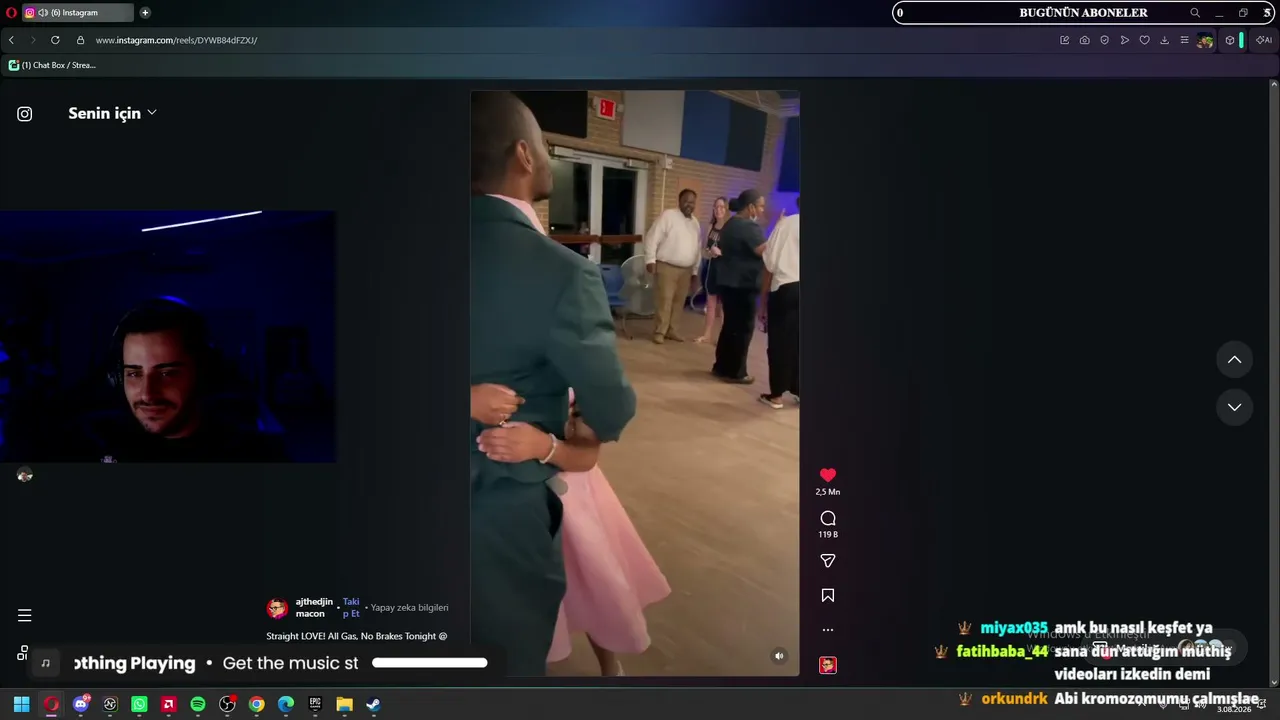This screenshot has width=1280, height=720.
Task: Open Spotify from the taskbar
Action: (x=198, y=704)
